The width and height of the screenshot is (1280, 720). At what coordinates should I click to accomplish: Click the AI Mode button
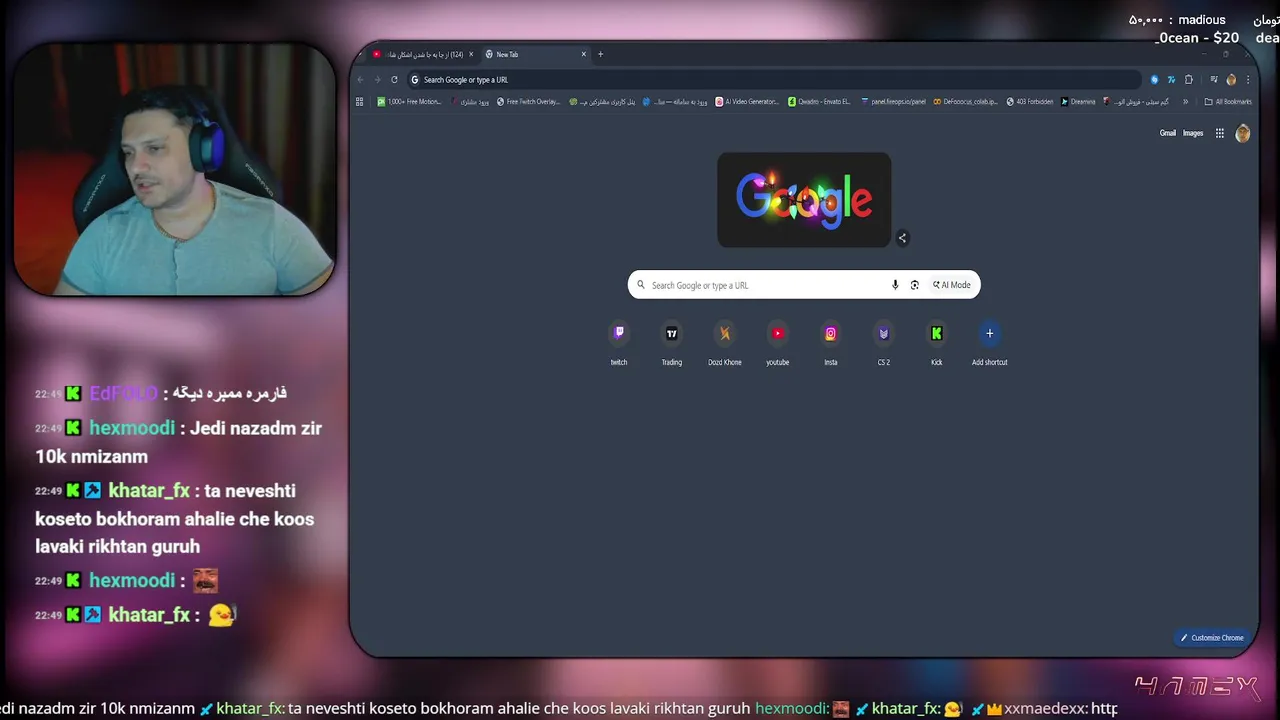click(952, 285)
